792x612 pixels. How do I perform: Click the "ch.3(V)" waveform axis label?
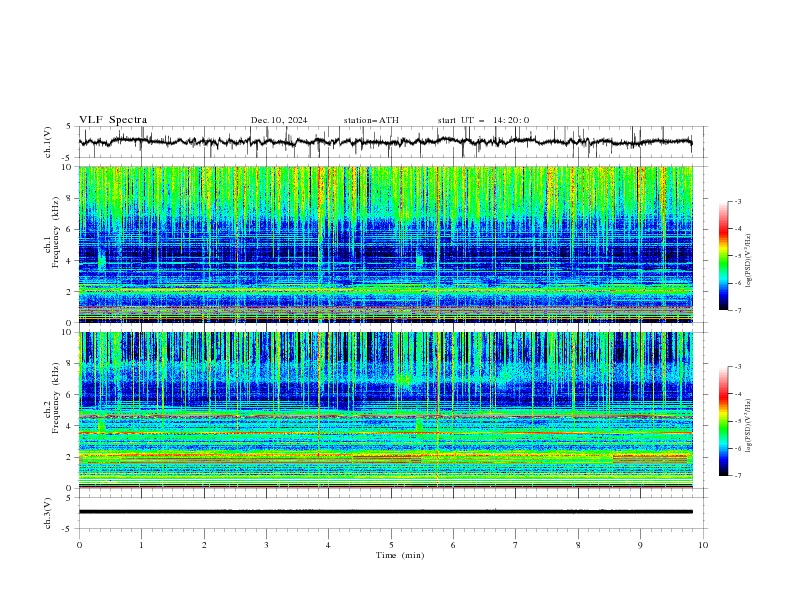pos(48,513)
